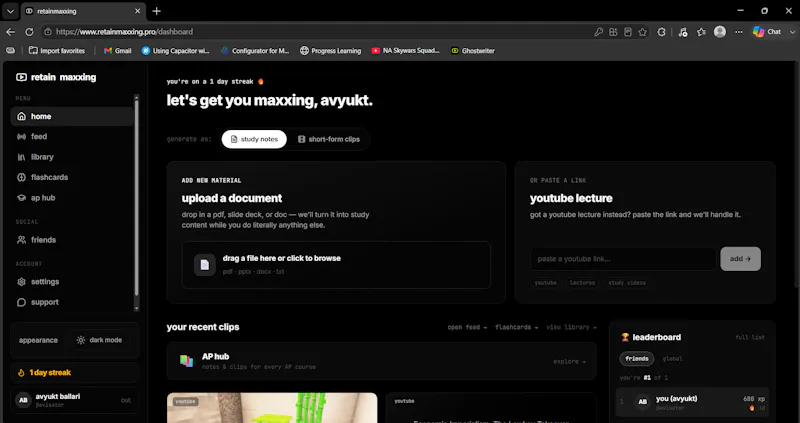Click the split screen icon in address bar

coord(613,32)
